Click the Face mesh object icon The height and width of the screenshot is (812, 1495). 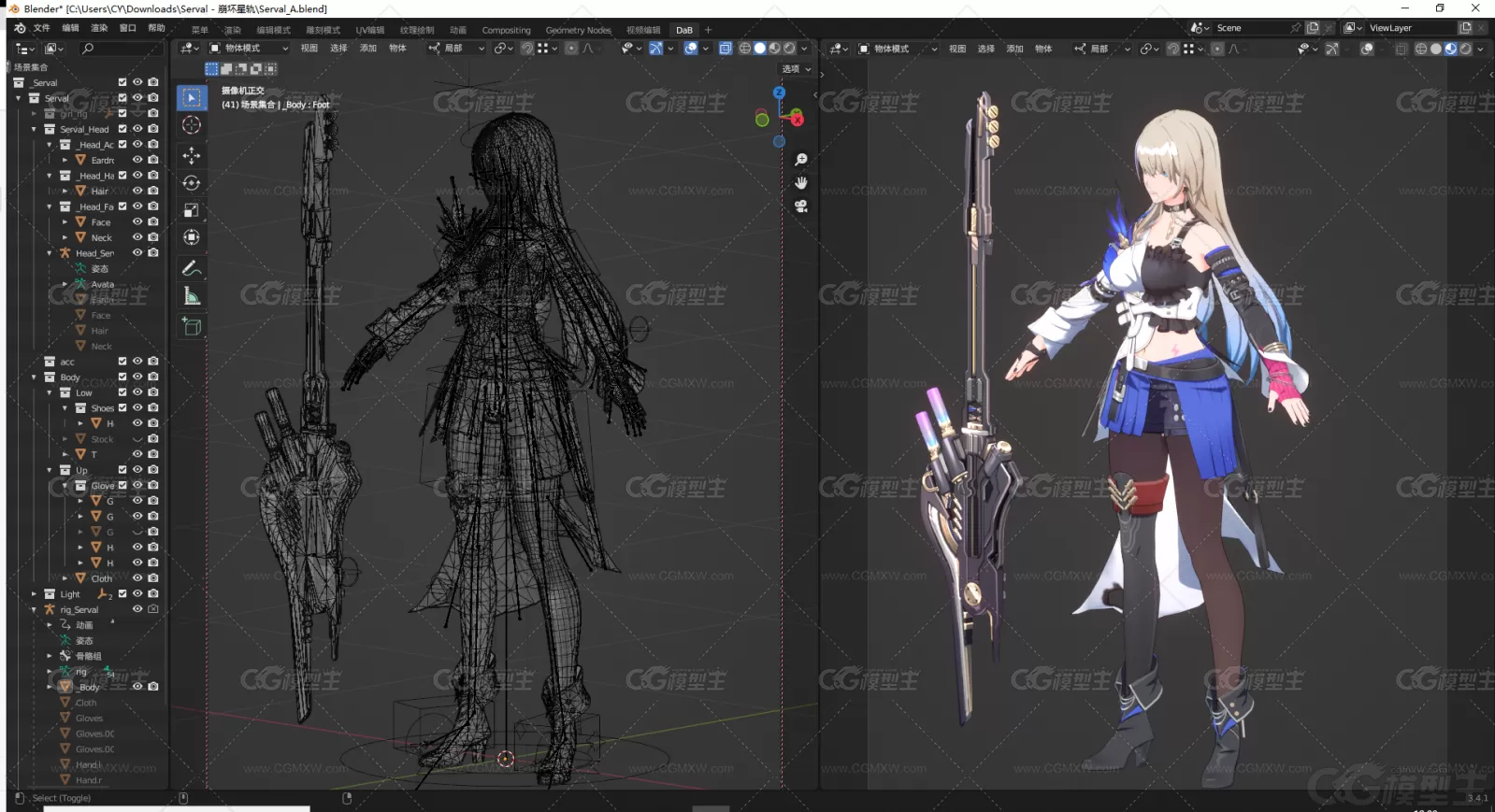(80, 222)
